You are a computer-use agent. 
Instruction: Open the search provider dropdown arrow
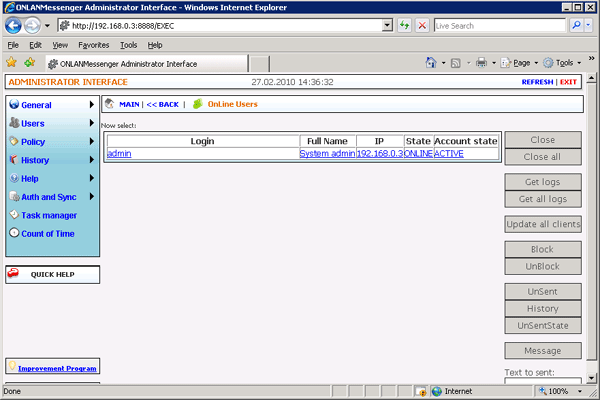[x=589, y=26]
